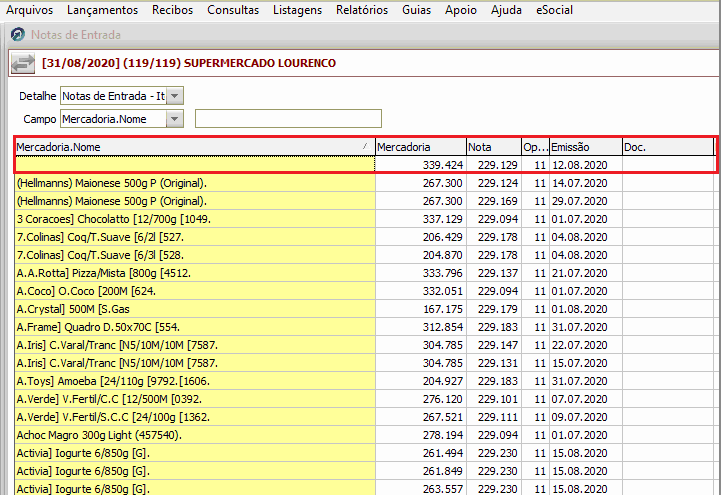Select A.Verde V.Fertil/S.C.C row
The width and height of the screenshot is (721, 495).
point(364,417)
